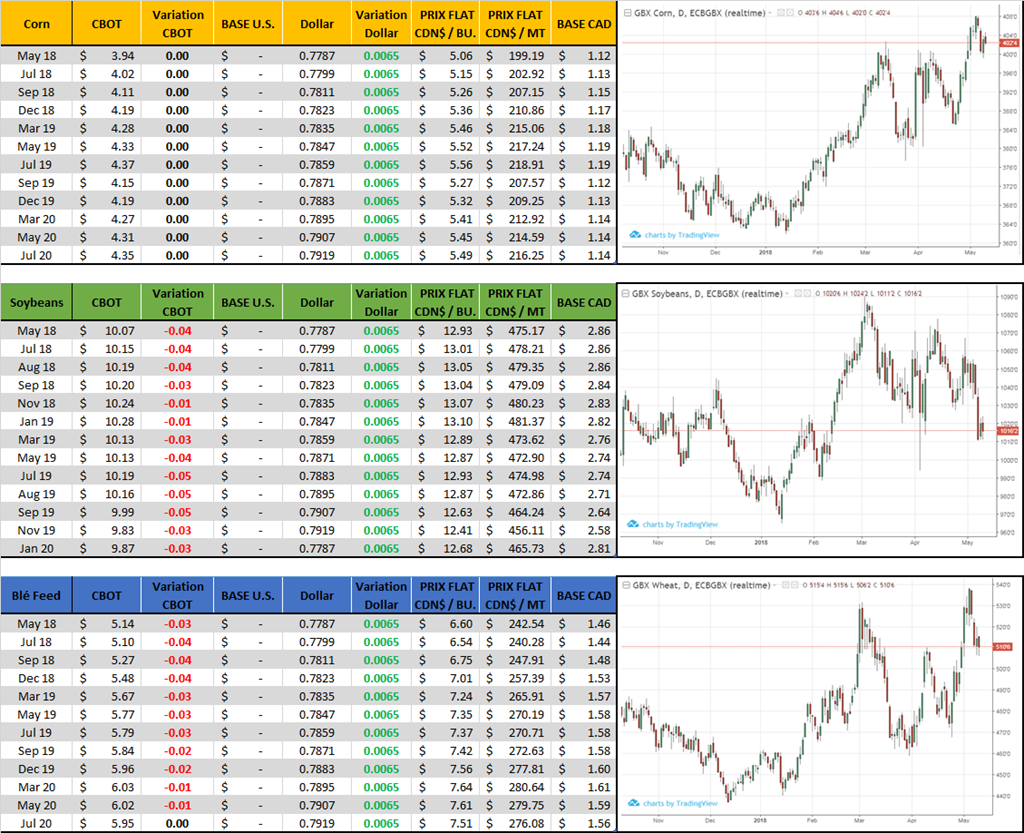Image resolution: width=1024 pixels, height=833 pixels.
Task: Click Dollar value 0.7919 in Corn table
Action: click(317, 255)
